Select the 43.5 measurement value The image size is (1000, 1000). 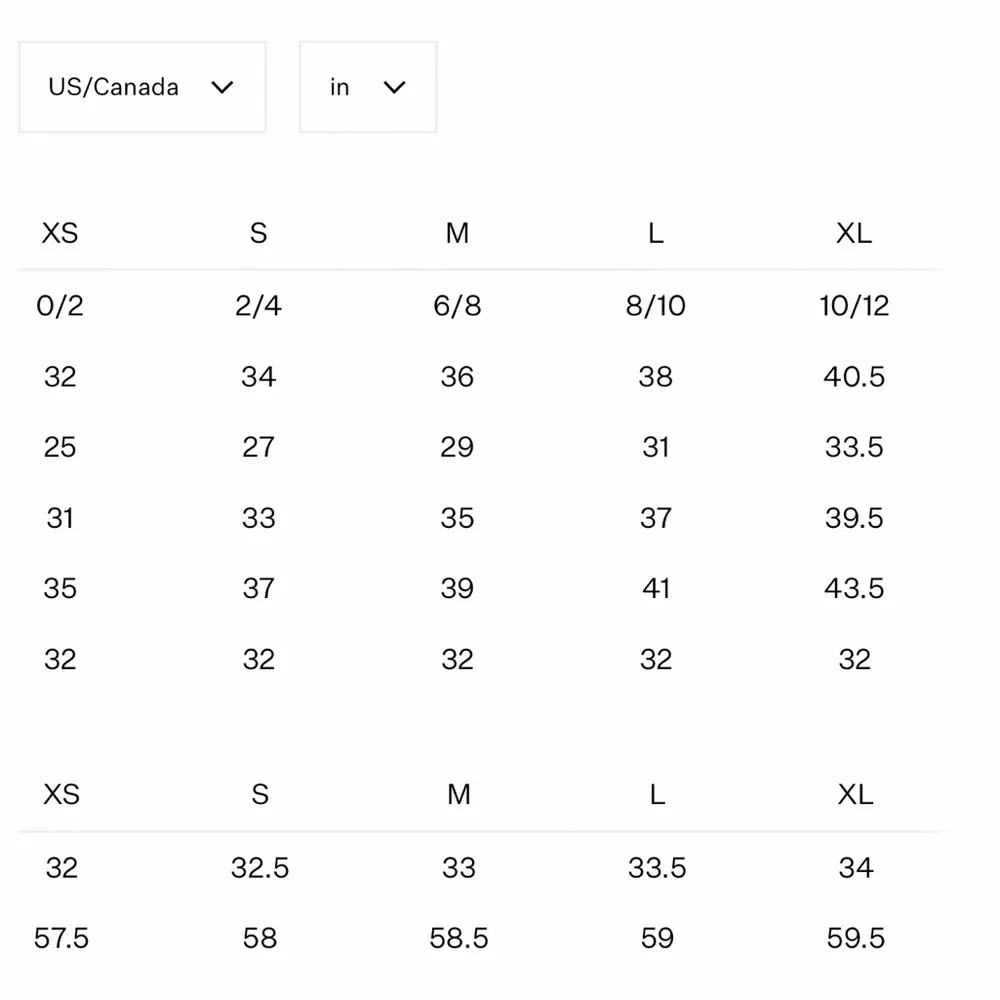tap(854, 588)
